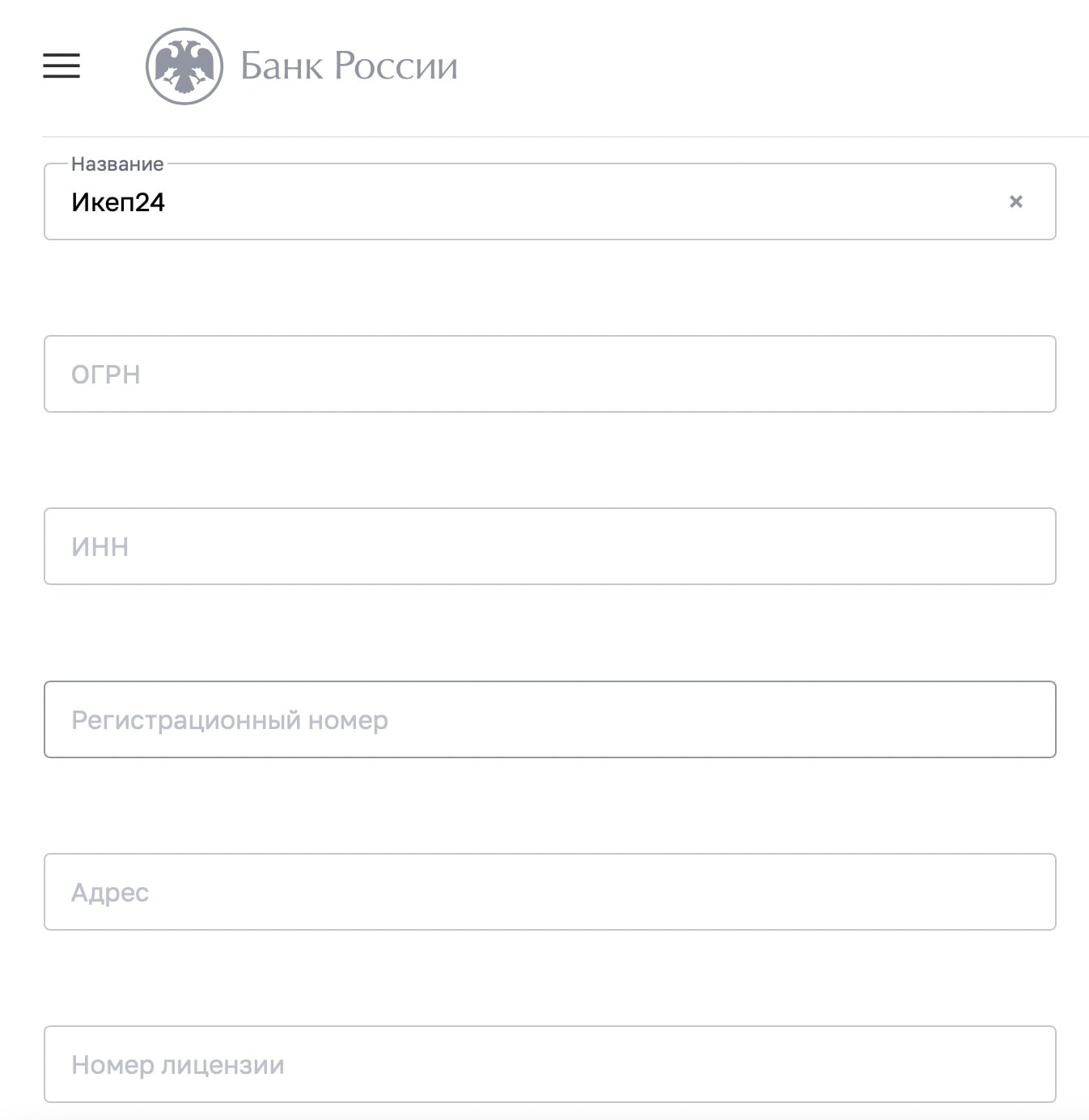Select the ИНН input field
The width and height of the screenshot is (1089, 1120).
pyautogui.click(x=550, y=546)
